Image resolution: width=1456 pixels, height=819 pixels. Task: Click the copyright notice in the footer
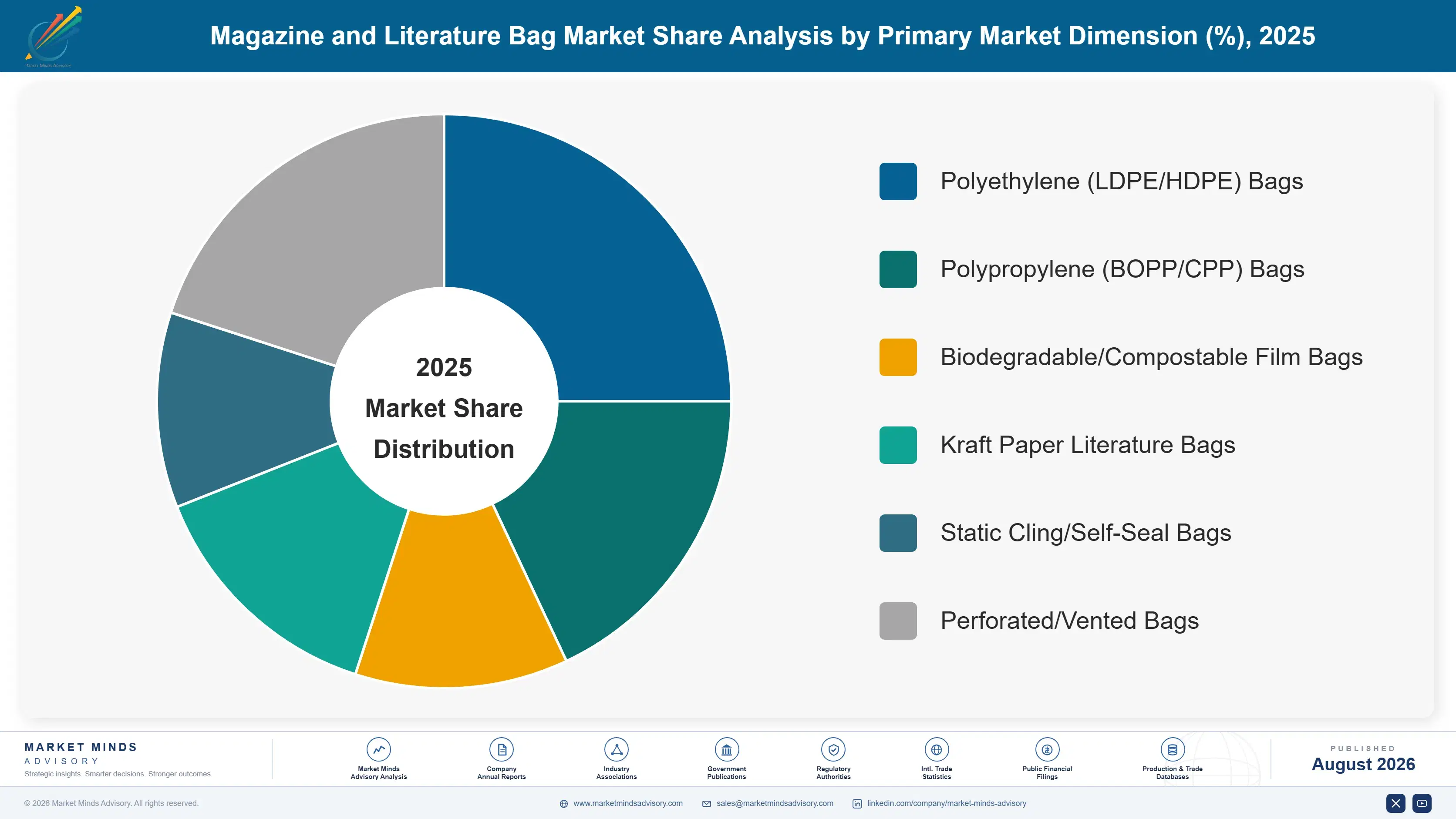tap(111, 803)
